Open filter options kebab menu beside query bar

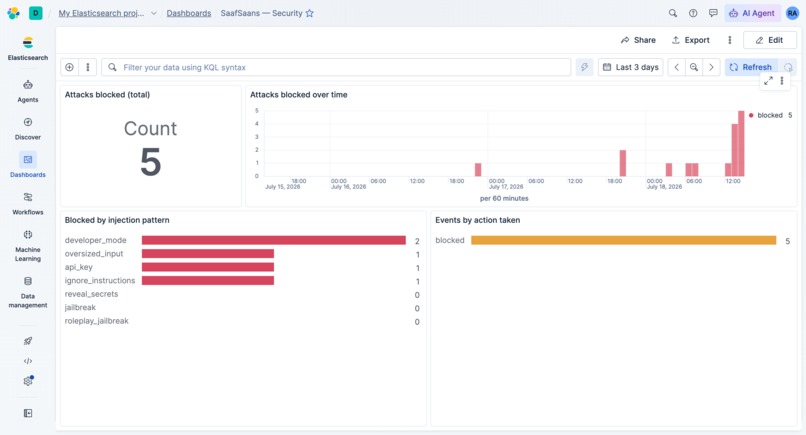pos(88,67)
